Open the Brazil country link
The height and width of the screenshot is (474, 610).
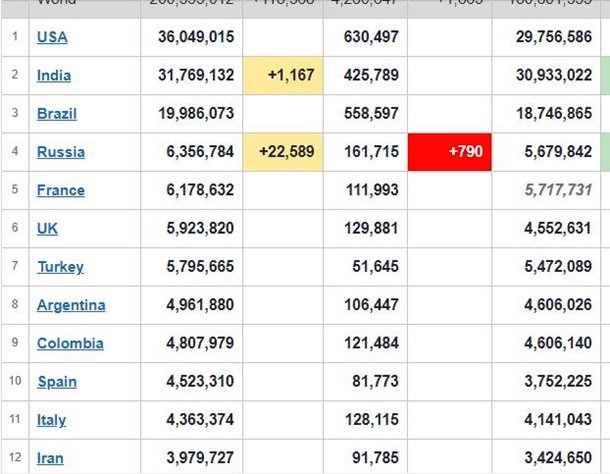click(x=57, y=114)
